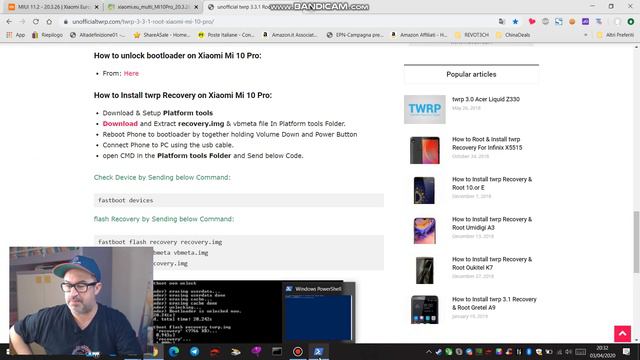Click the 'fastboot devices' command text

point(126,200)
